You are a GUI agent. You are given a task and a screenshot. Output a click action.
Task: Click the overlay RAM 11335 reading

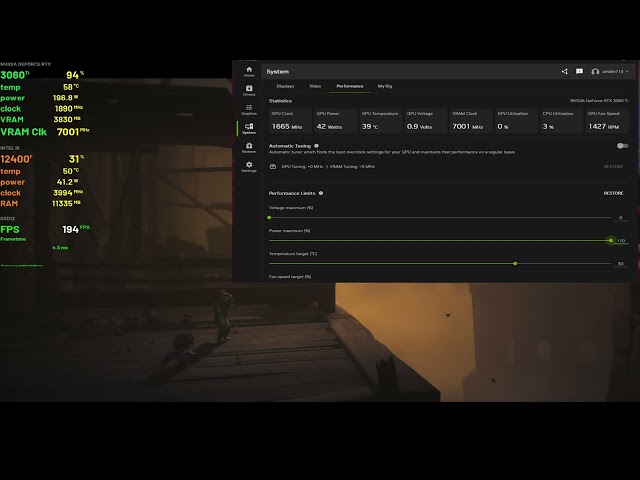pos(62,204)
